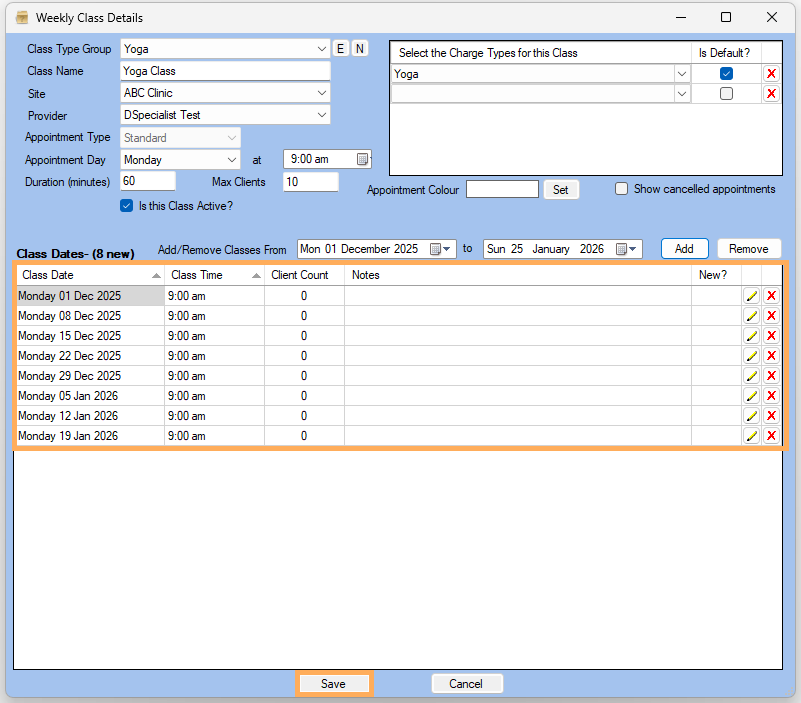The width and height of the screenshot is (801, 703).
Task: Open calendar picker for the end date
Action: [626, 249]
